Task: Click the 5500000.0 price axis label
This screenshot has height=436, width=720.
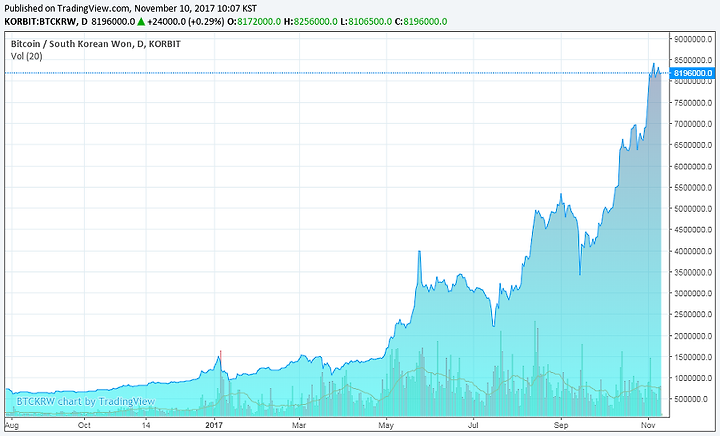Action: [693, 188]
